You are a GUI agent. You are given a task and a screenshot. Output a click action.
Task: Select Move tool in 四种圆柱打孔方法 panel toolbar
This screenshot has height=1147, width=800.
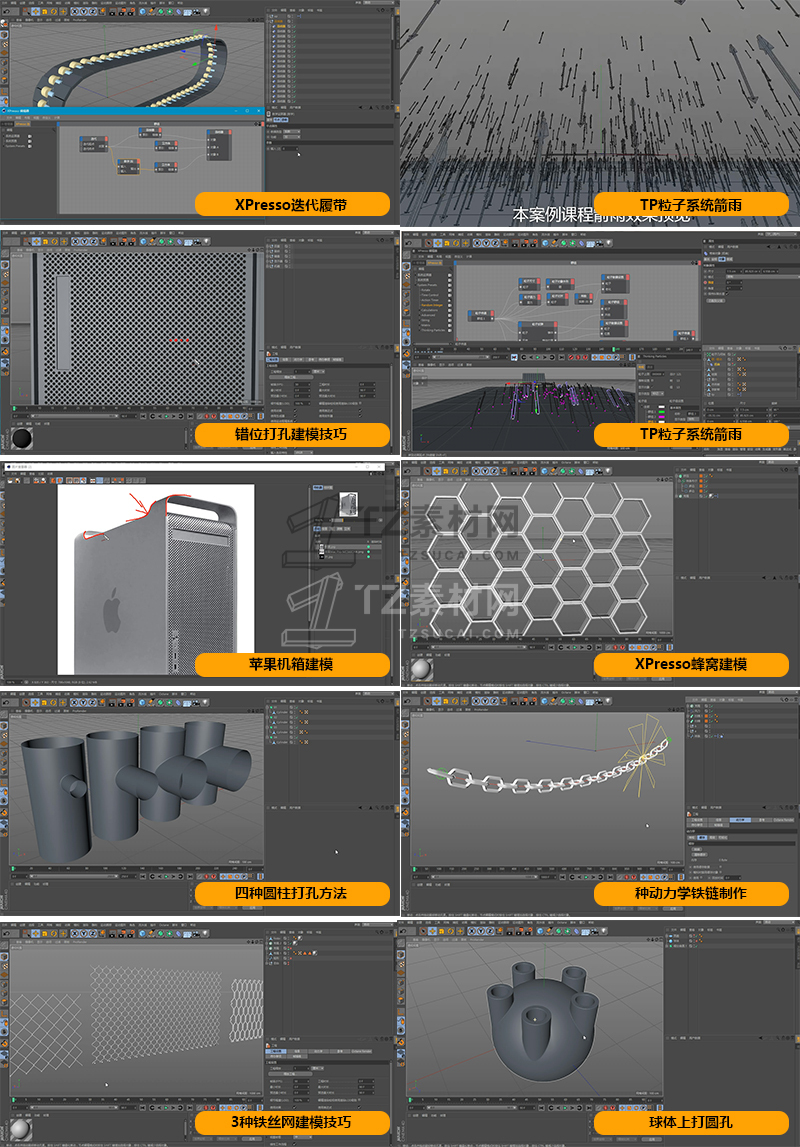tap(35, 702)
